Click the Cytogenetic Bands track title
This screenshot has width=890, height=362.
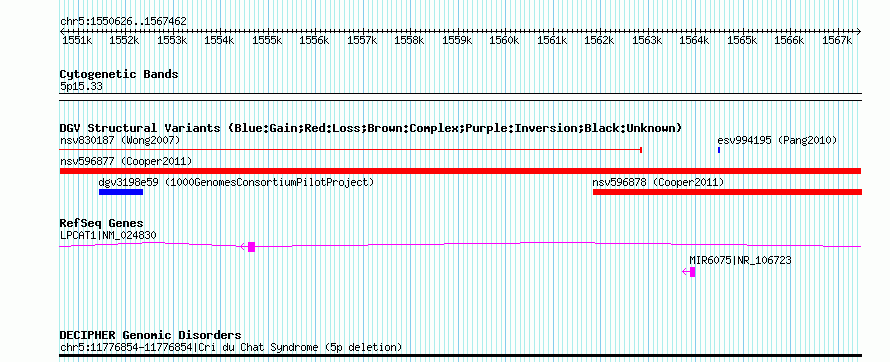coord(119,74)
